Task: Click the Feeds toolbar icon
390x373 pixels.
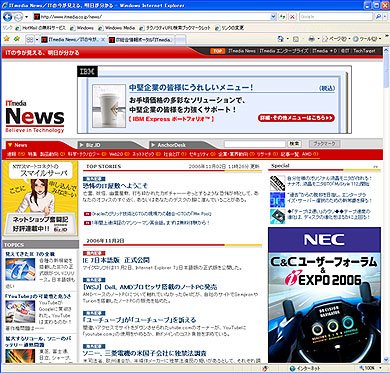Action: pyautogui.click(x=296, y=39)
